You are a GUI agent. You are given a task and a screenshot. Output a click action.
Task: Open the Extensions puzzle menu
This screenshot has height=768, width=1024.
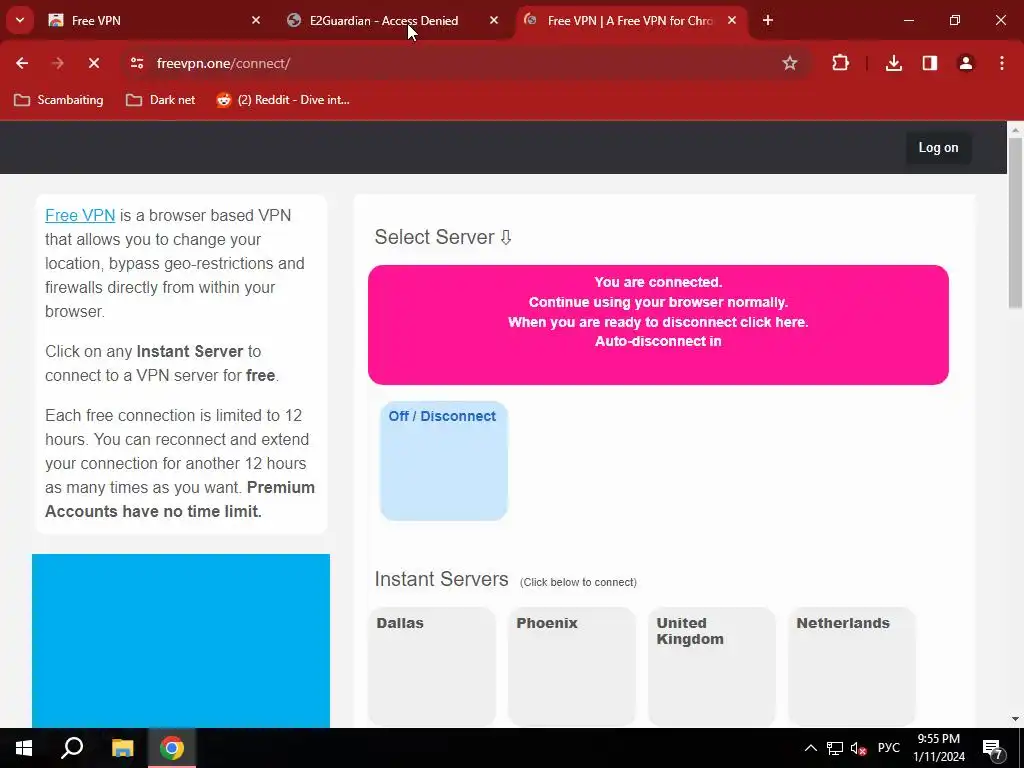840,63
